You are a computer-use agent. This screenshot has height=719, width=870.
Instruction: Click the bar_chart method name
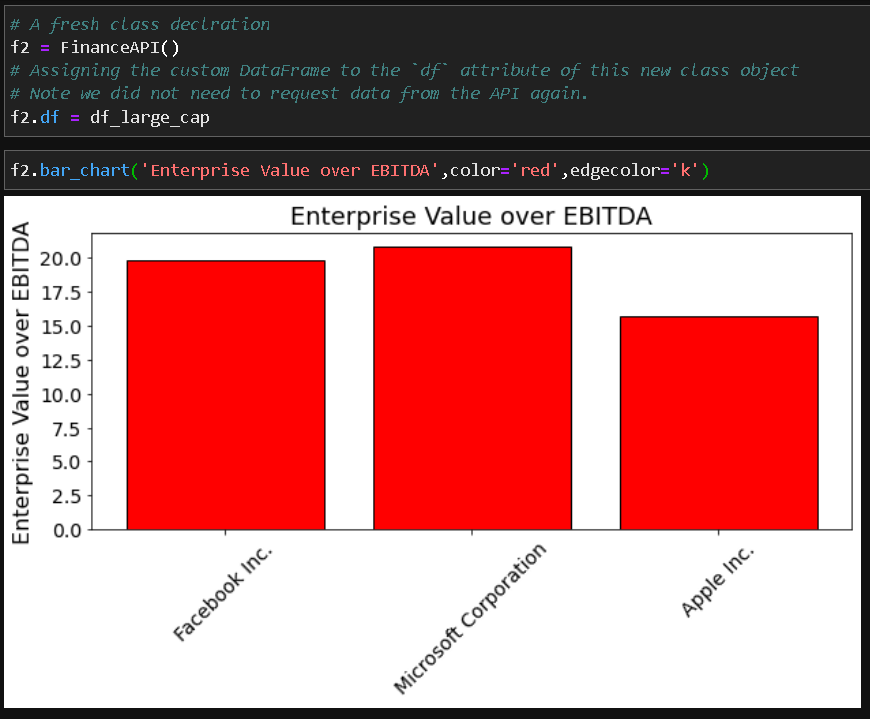[85, 170]
